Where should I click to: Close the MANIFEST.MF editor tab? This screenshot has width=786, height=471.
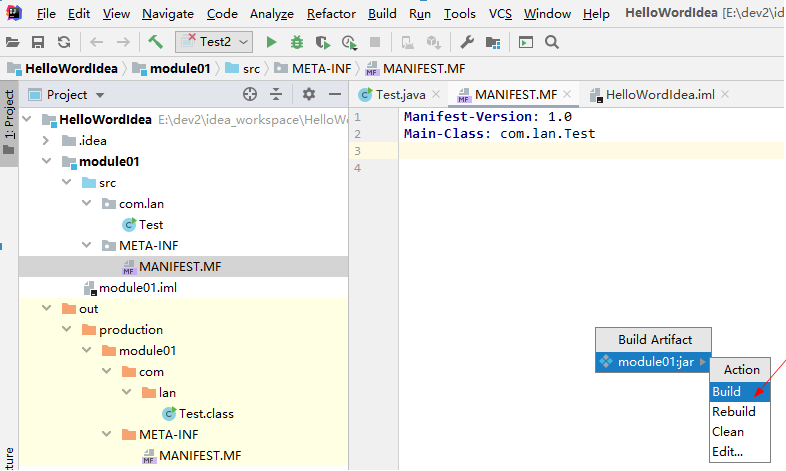pos(567,94)
